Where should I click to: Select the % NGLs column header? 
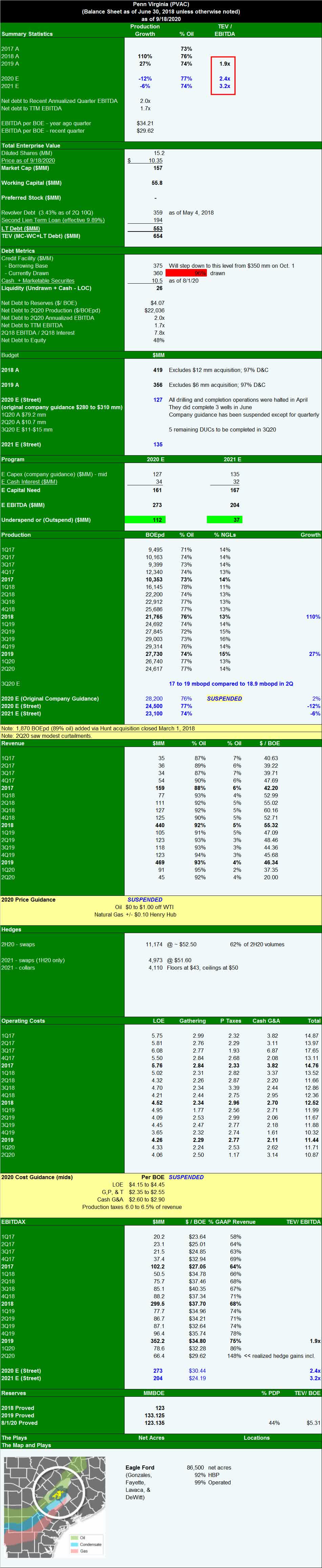pos(224,534)
